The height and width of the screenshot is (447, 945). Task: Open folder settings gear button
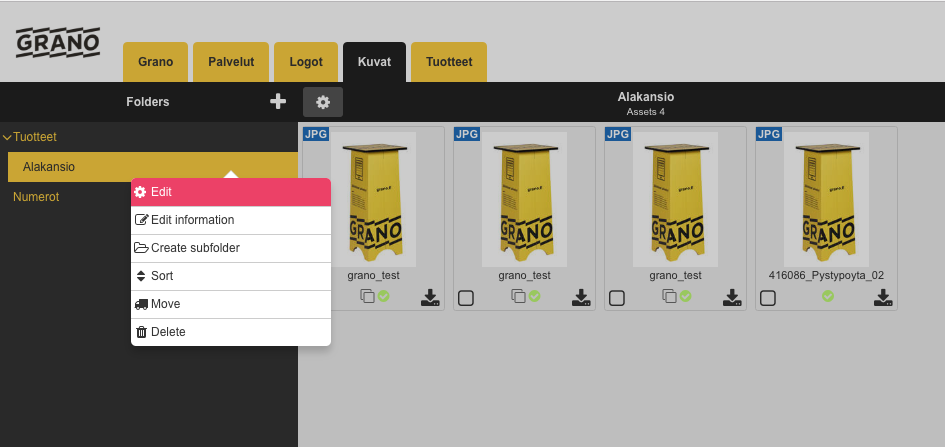[x=323, y=102]
